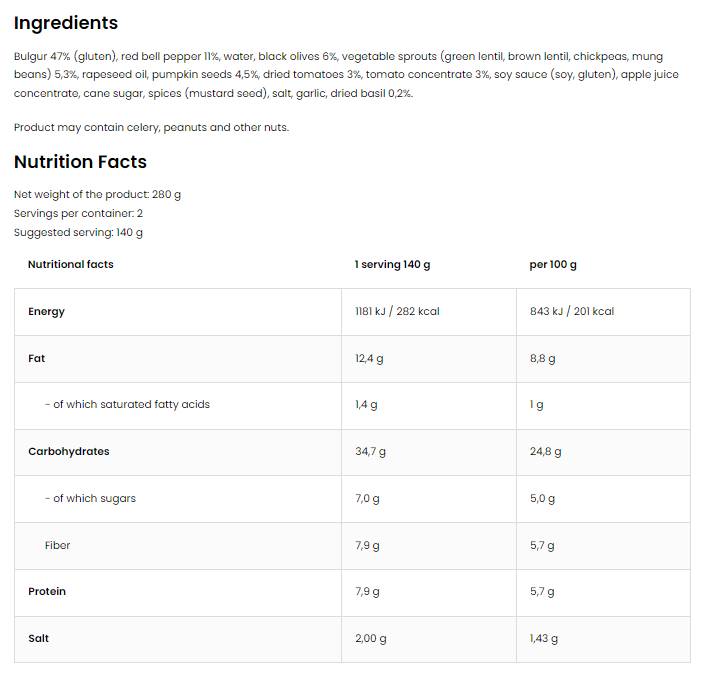Click the 1181 kJ / 282 kcal value
The width and height of the screenshot is (705, 676).
point(397,312)
